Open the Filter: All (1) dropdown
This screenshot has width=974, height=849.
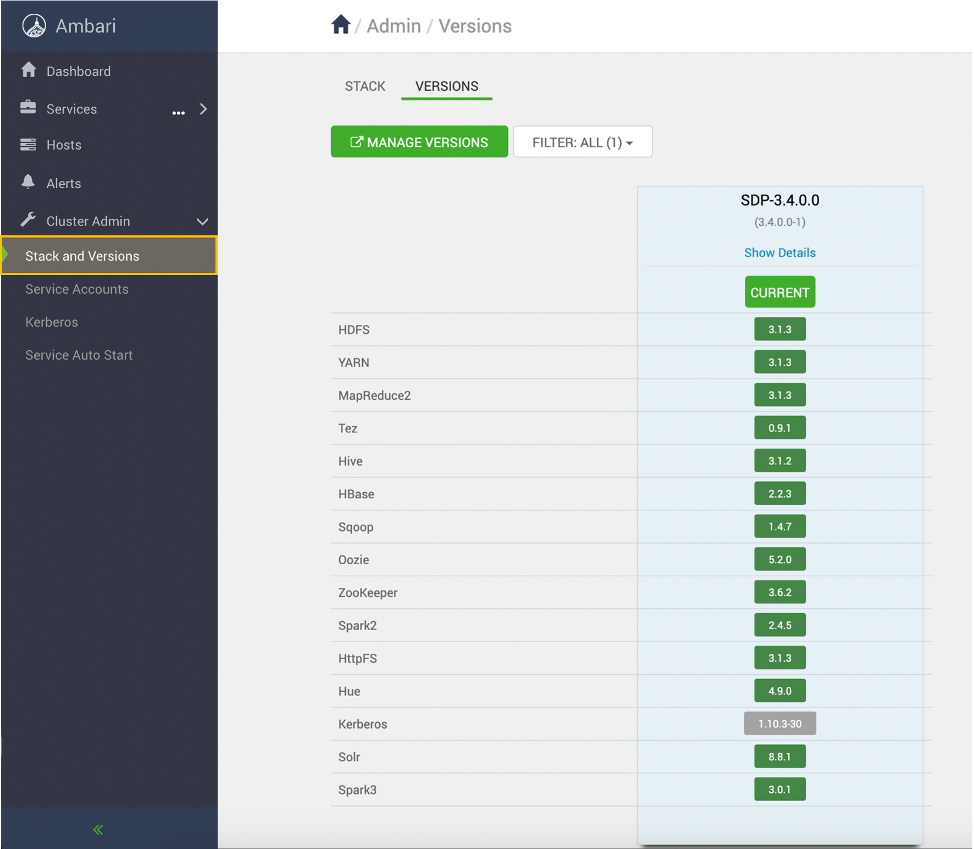pyautogui.click(x=583, y=142)
